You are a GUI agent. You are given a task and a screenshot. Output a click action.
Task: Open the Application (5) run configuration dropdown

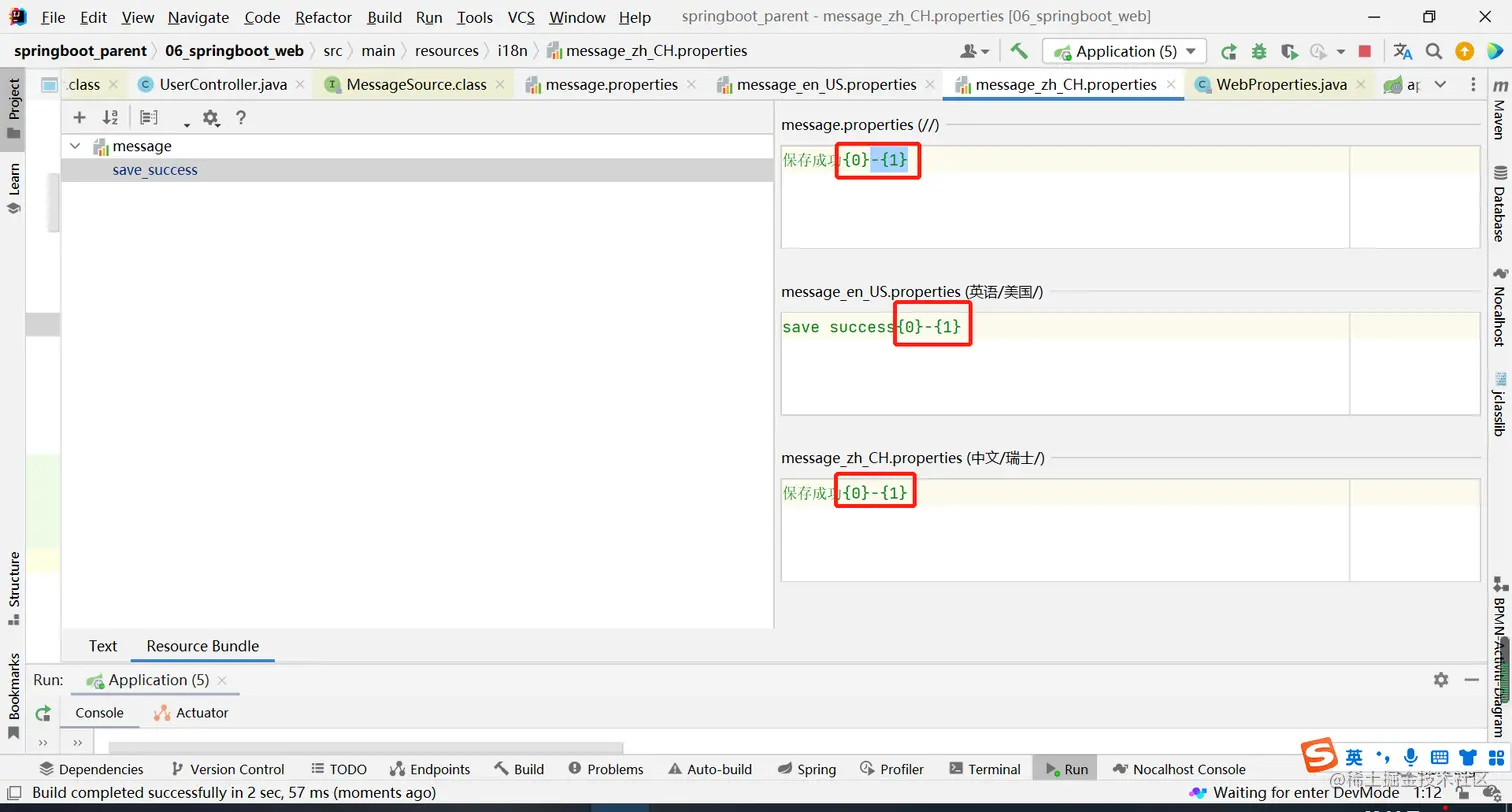pyautogui.click(x=1125, y=51)
